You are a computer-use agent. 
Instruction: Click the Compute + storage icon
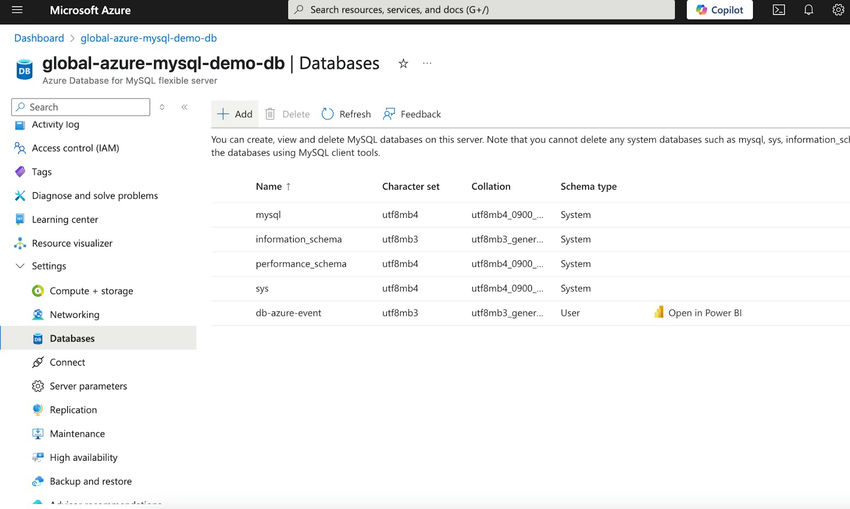click(x=38, y=291)
